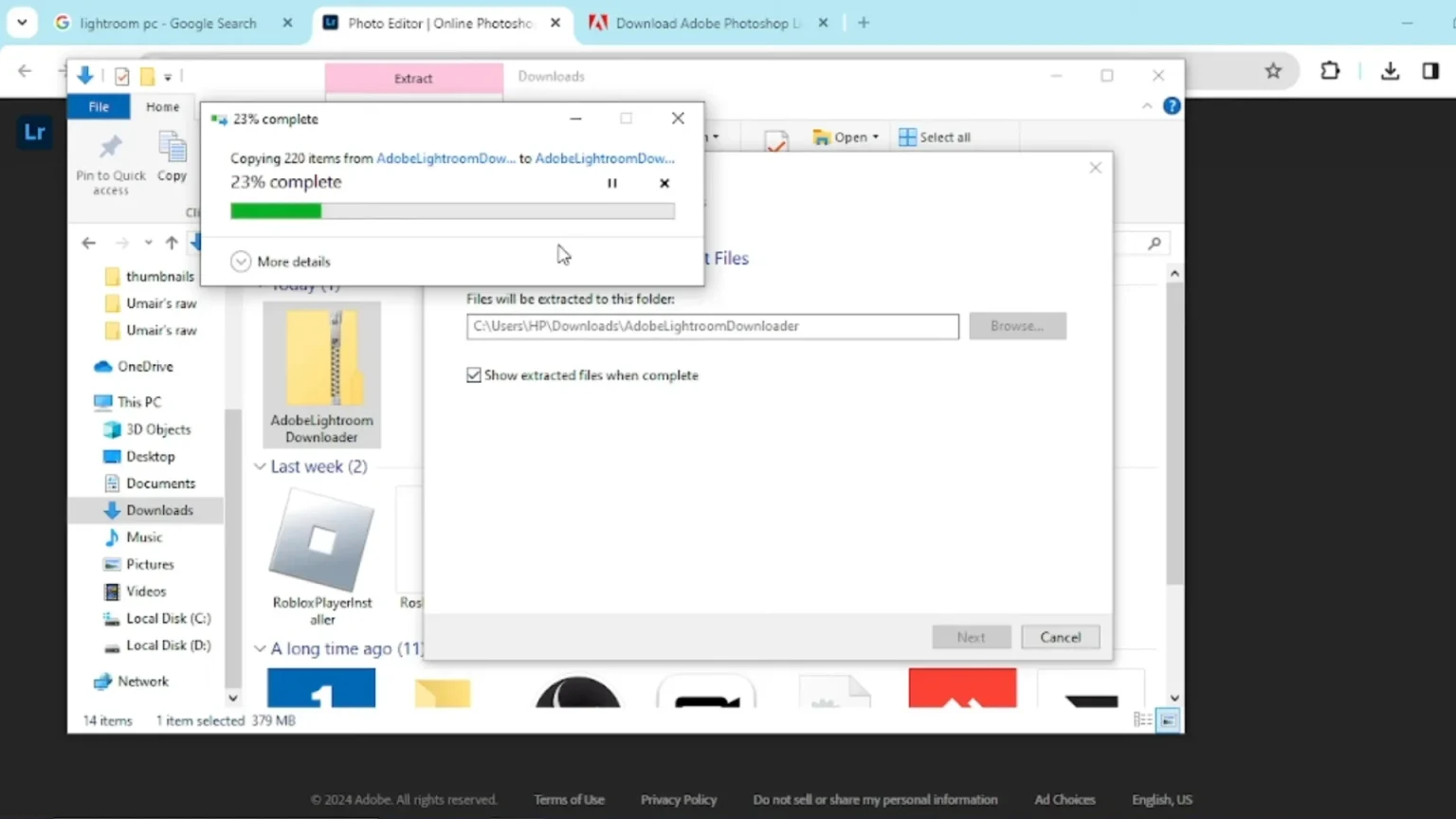The height and width of the screenshot is (819, 1456).
Task: Collapse the A long time ago group
Action: (x=260, y=649)
